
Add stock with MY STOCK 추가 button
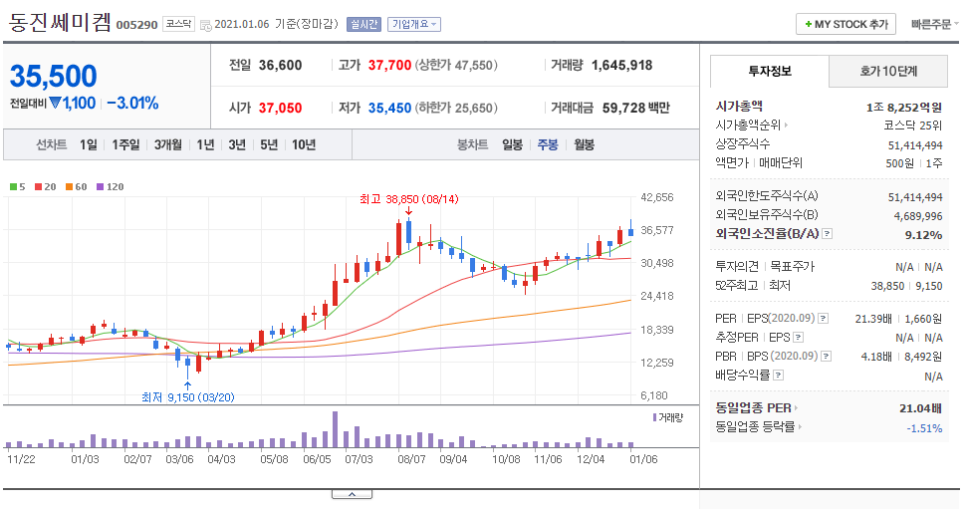pyautogui.click(x=845, y=24)
